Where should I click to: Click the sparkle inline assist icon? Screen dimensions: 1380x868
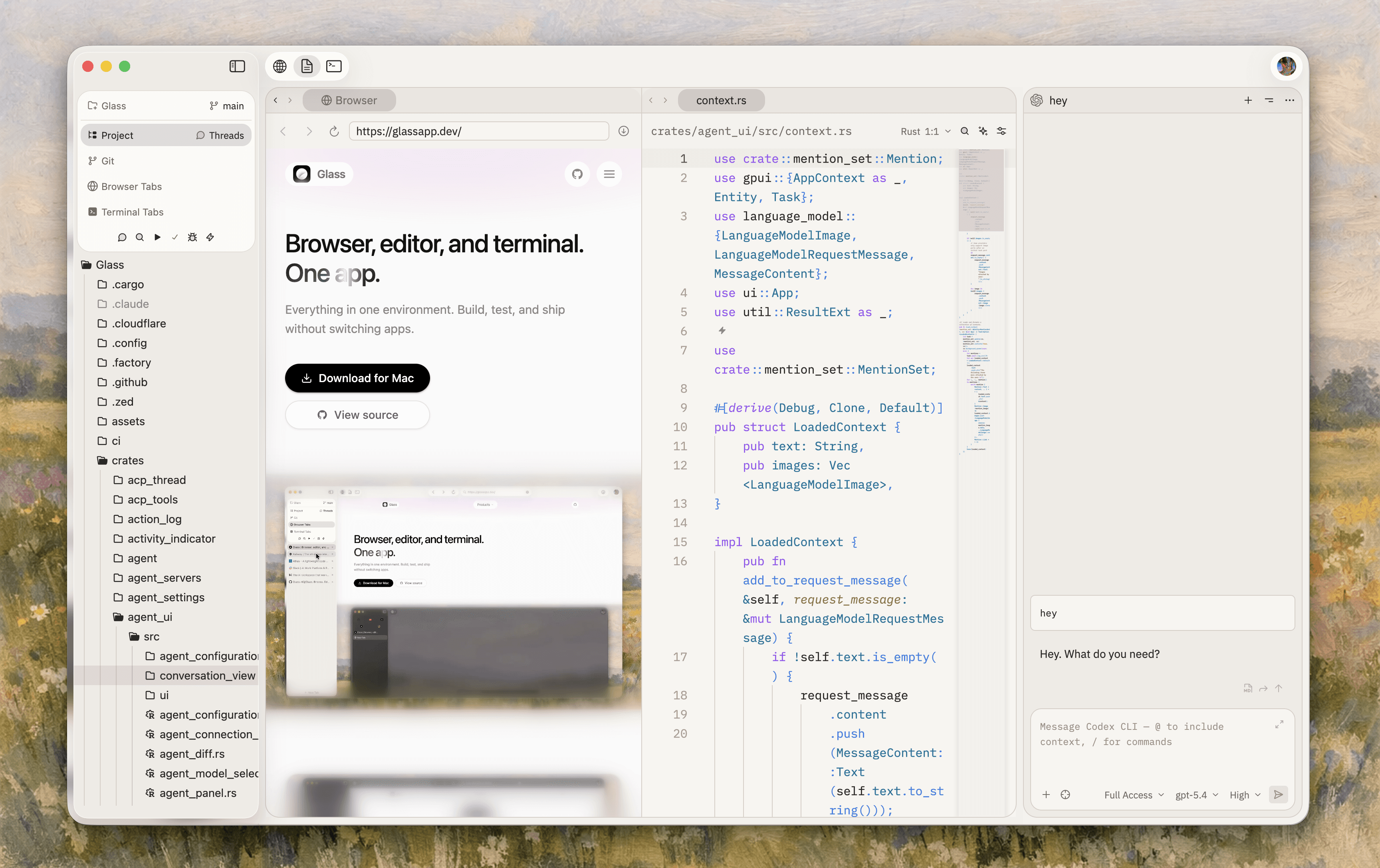[x=983, y=131]
